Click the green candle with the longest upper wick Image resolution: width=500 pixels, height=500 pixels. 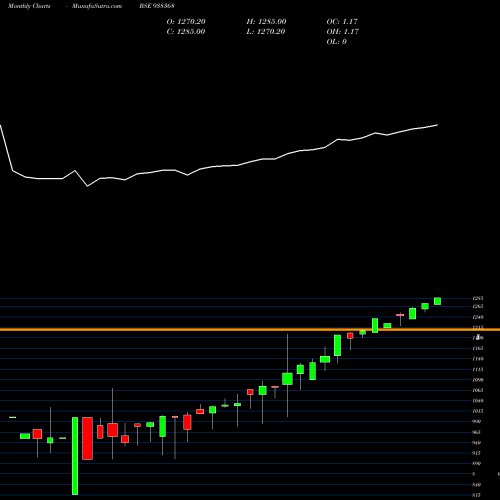tap(287, 379)
